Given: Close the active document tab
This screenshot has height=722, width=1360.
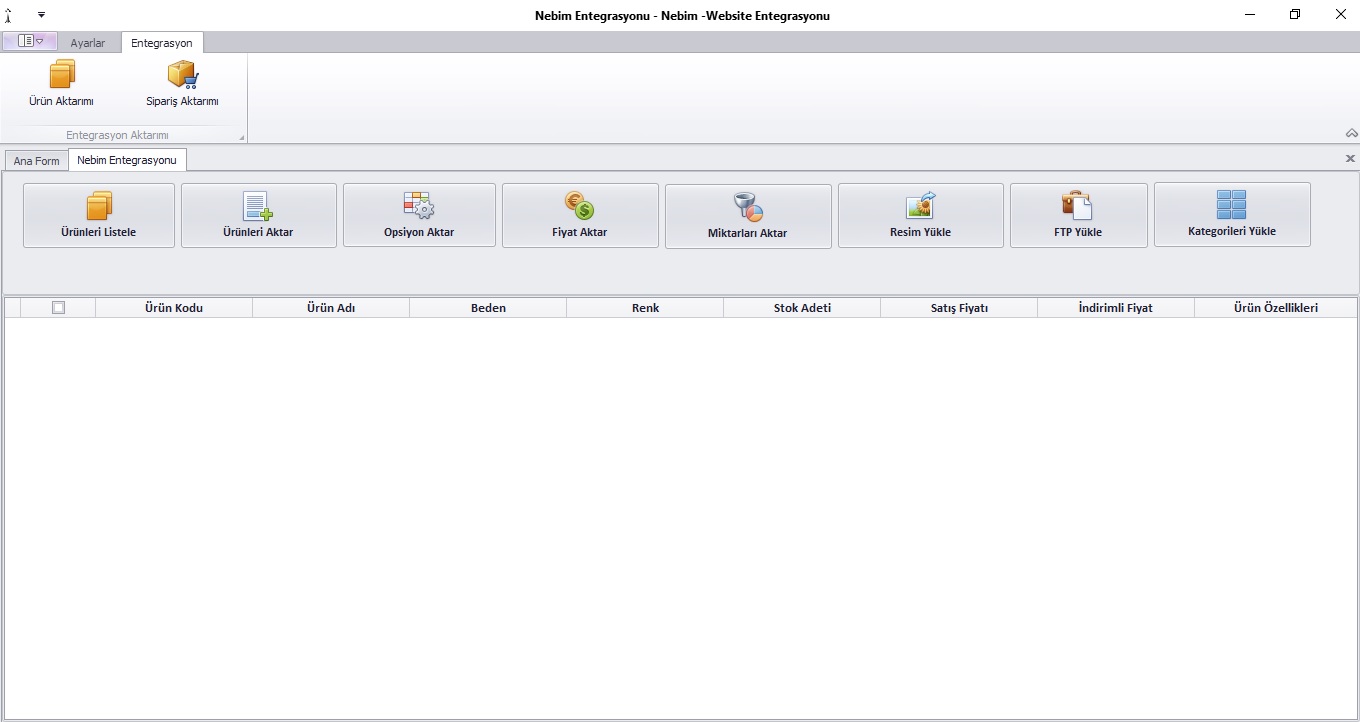Looking at the screenshot, I should point(1350,159).
